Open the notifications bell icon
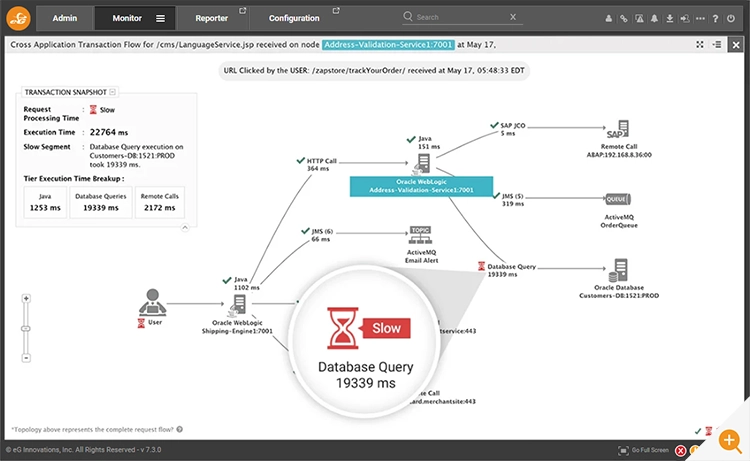750x461 pixels. click(x=654, y=19)
